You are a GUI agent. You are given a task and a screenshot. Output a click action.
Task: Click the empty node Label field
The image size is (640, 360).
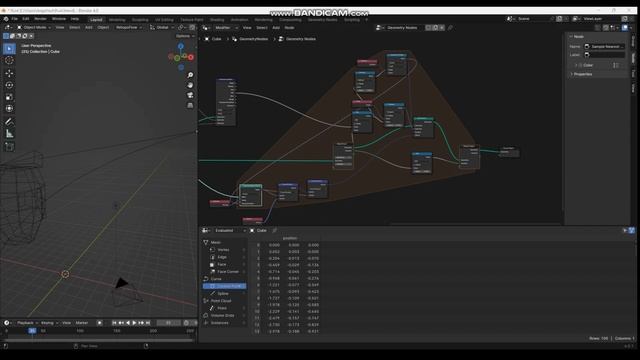[x=604, y=55]
